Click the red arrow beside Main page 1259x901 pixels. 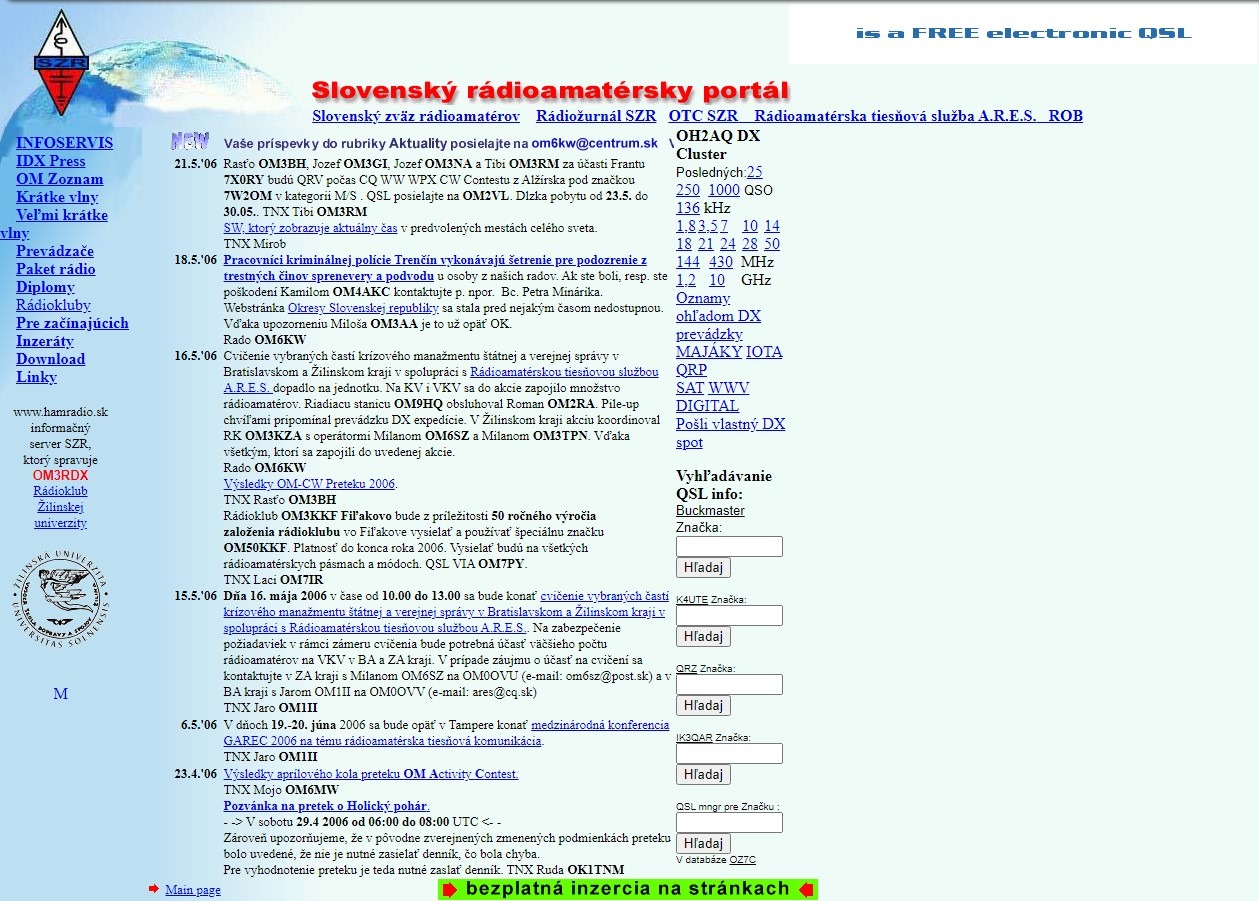tap(154, 889)
